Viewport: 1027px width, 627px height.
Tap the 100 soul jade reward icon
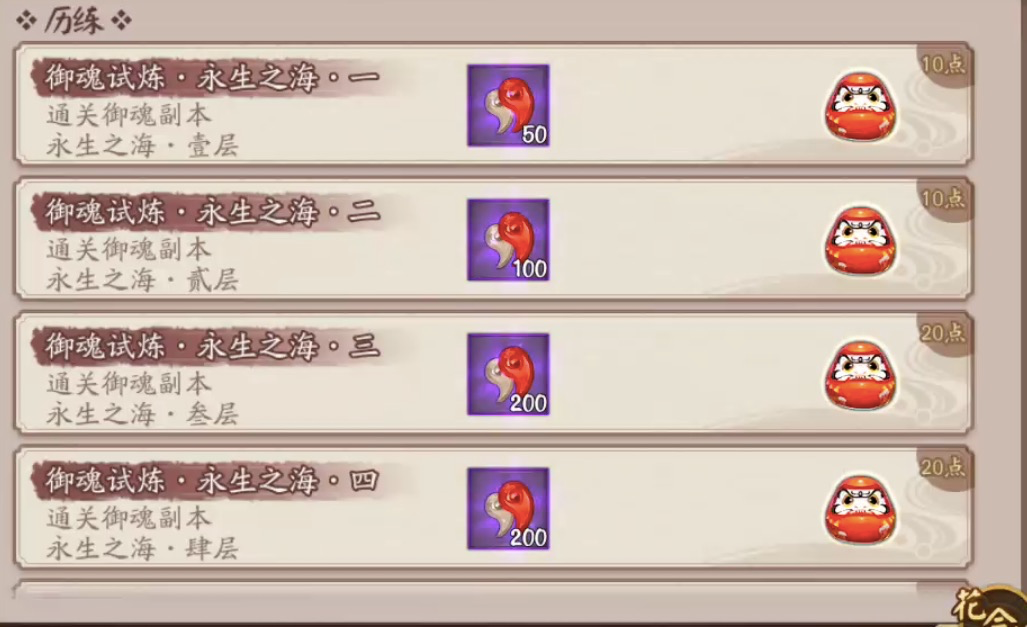(508, 240)
